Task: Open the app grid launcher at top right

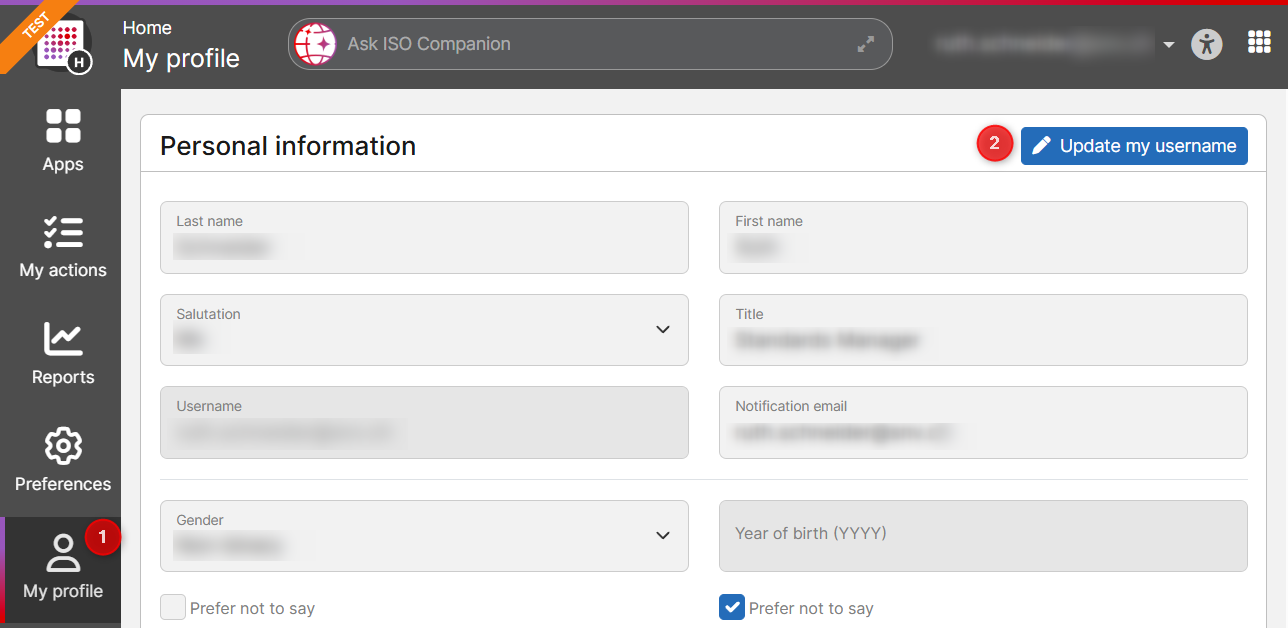Action: 1258,42
